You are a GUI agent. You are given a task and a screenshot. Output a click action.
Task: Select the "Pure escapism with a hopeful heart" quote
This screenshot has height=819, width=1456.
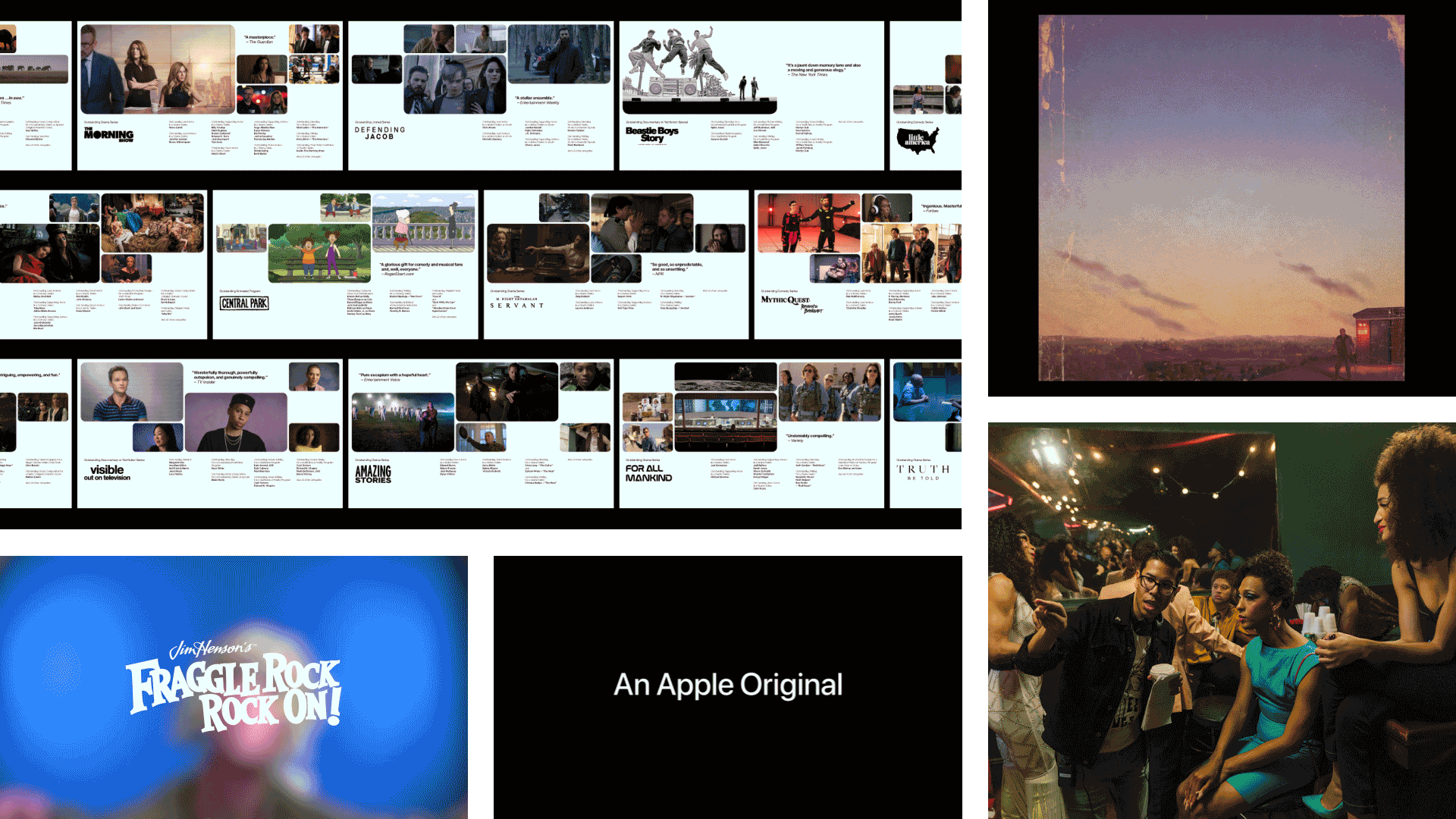tap(394, 377)
